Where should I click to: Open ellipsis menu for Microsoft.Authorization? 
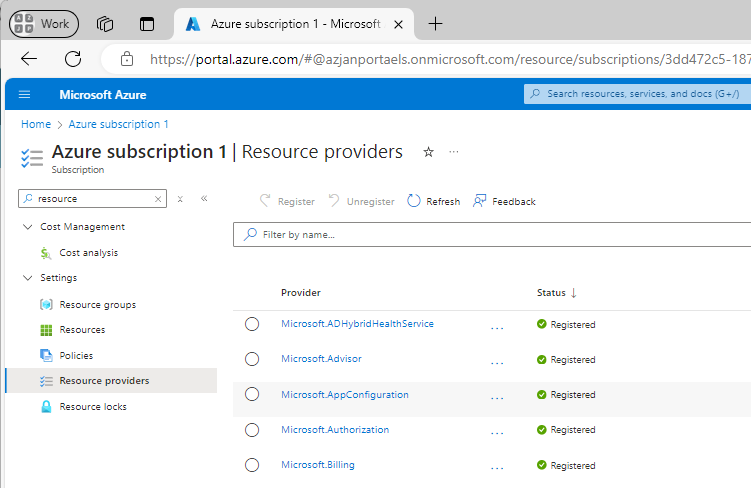click(x=497, y=432)
